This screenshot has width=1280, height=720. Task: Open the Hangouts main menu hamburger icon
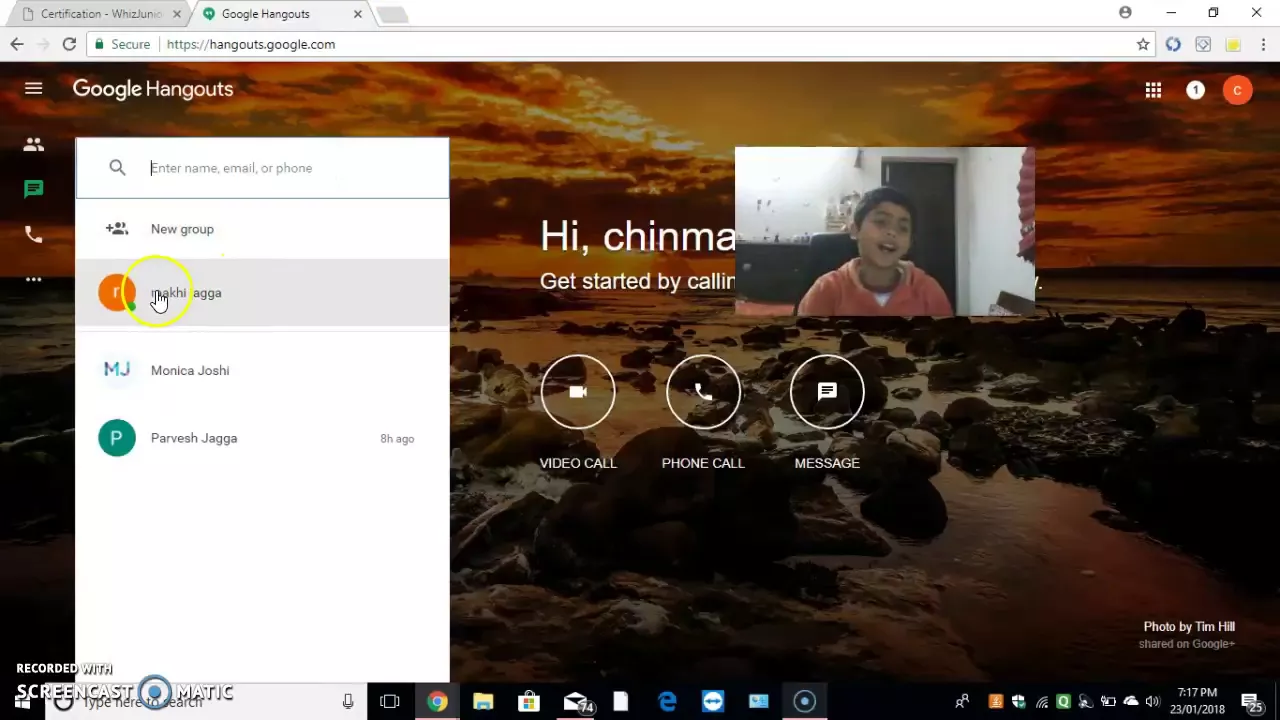33,89
